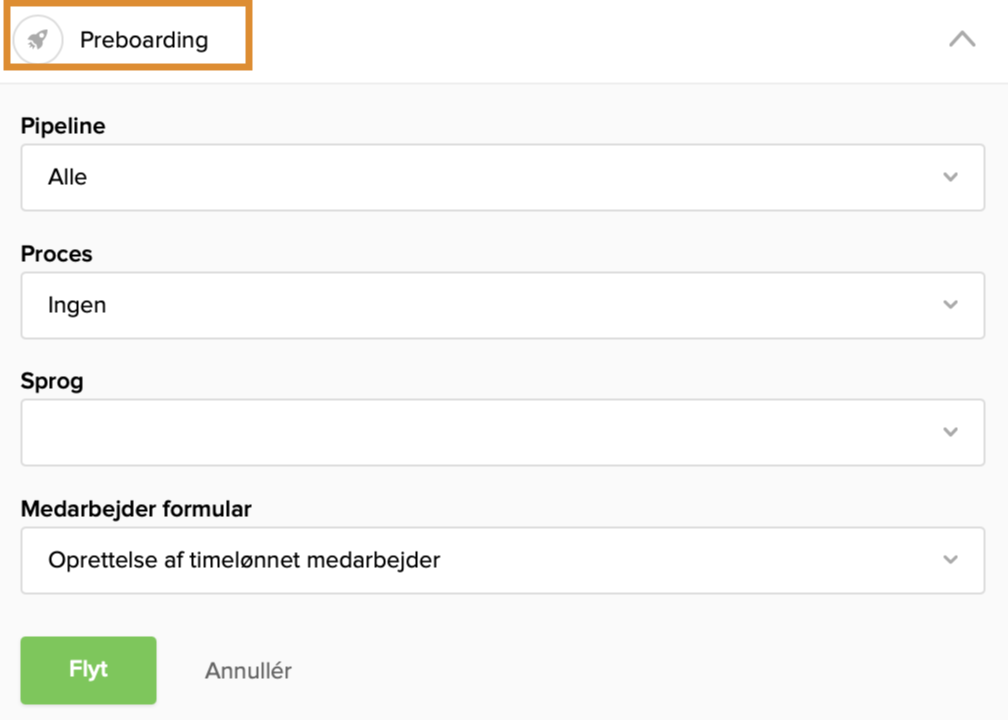This screenshot has height=720, width=1008.
Task: Select the Preboarding header title
Action: [x=144, y=40]
